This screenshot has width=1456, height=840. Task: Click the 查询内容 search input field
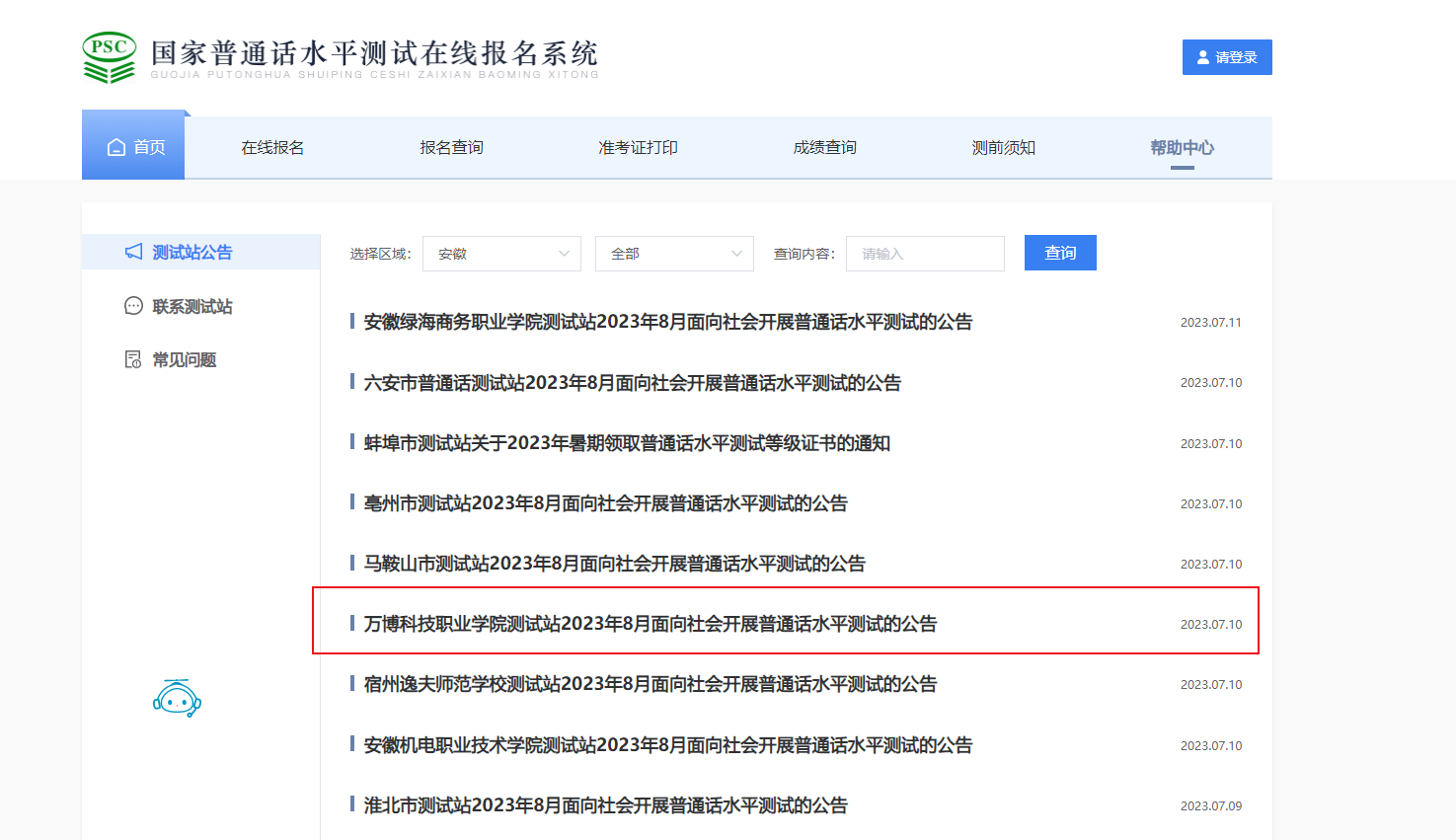(925, 254)
